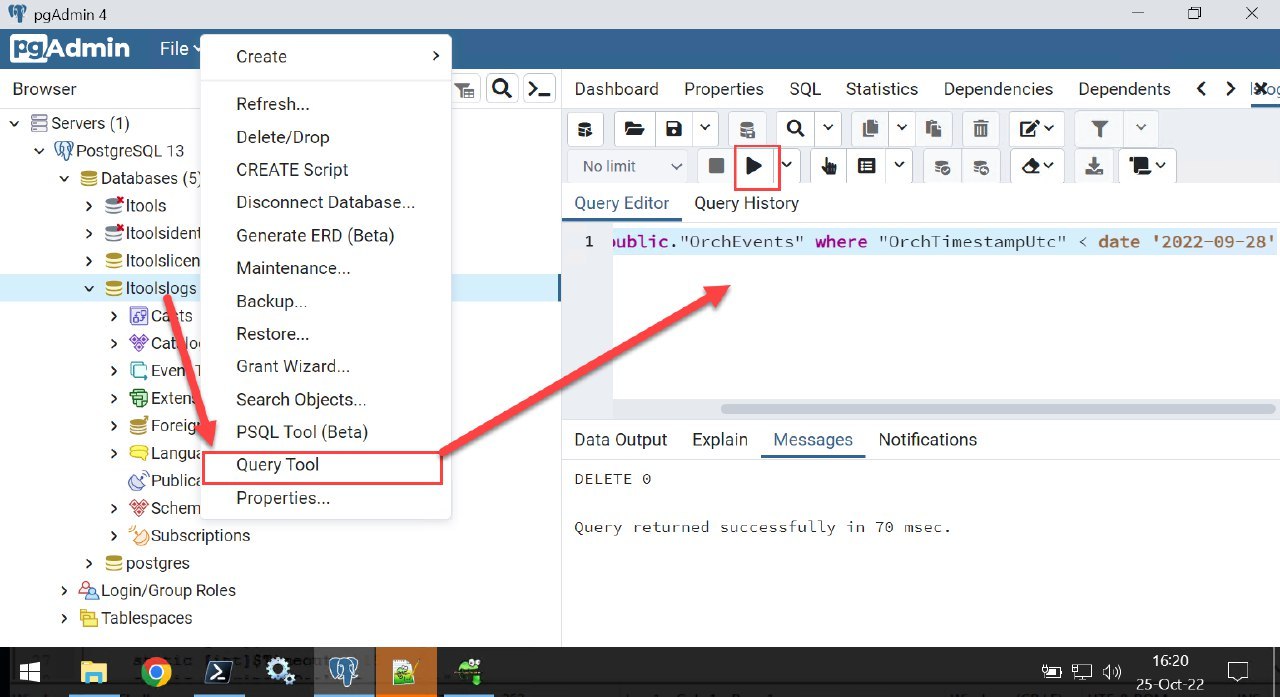Click the Delete trash icon

click(981, 128)
